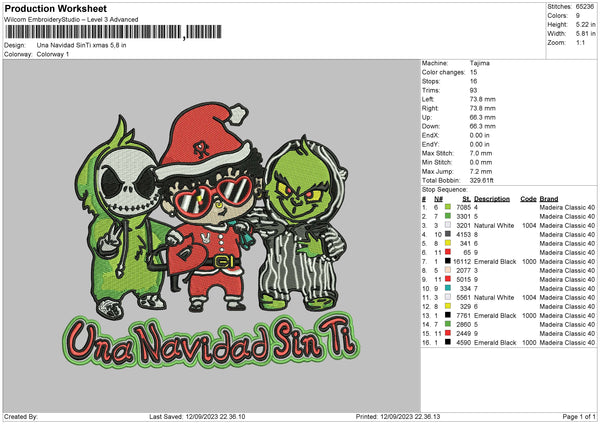Viewport: 600px width, 424px height.
Task: Click the Min Stitch value 0.0 mm
Action: [481, 162]
